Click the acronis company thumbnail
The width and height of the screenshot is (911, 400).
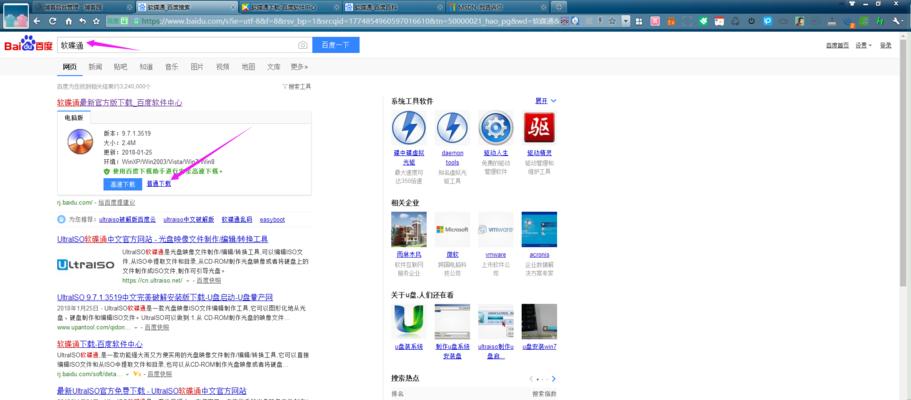(x=539, y=229)
